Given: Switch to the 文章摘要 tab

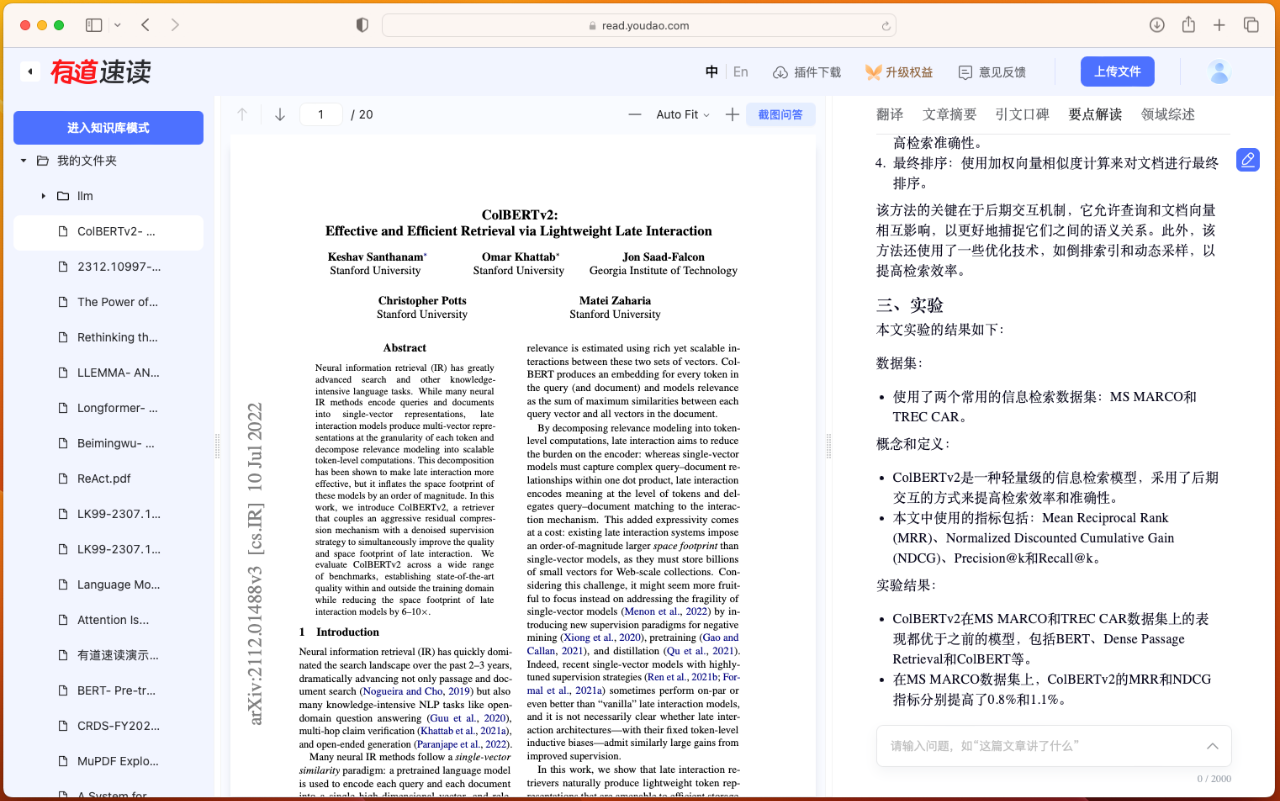Looking at the screenshot, I should pos(949,114).
